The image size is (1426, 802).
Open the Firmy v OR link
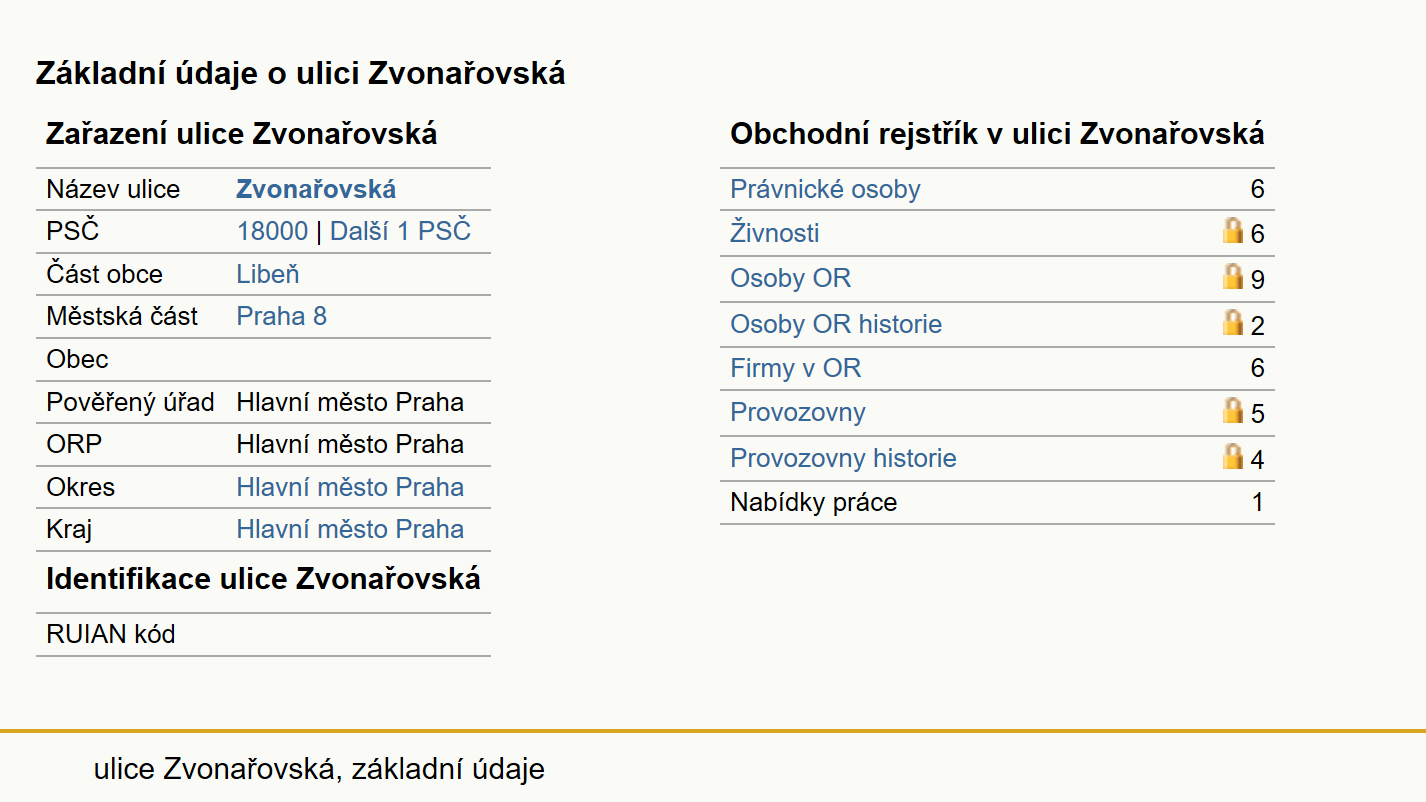[x=795, y=368]
